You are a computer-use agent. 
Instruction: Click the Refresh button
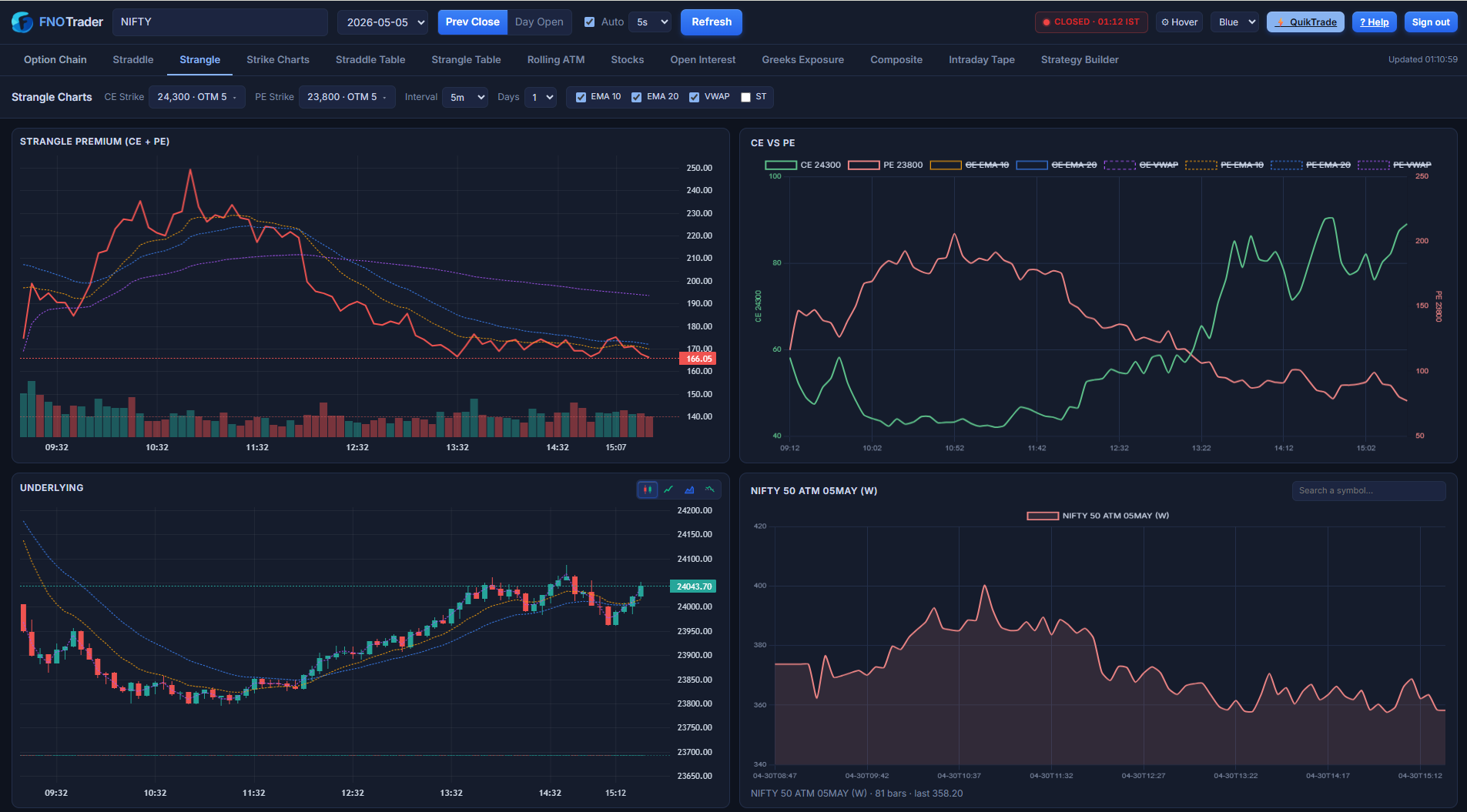(x=712, y=22)
